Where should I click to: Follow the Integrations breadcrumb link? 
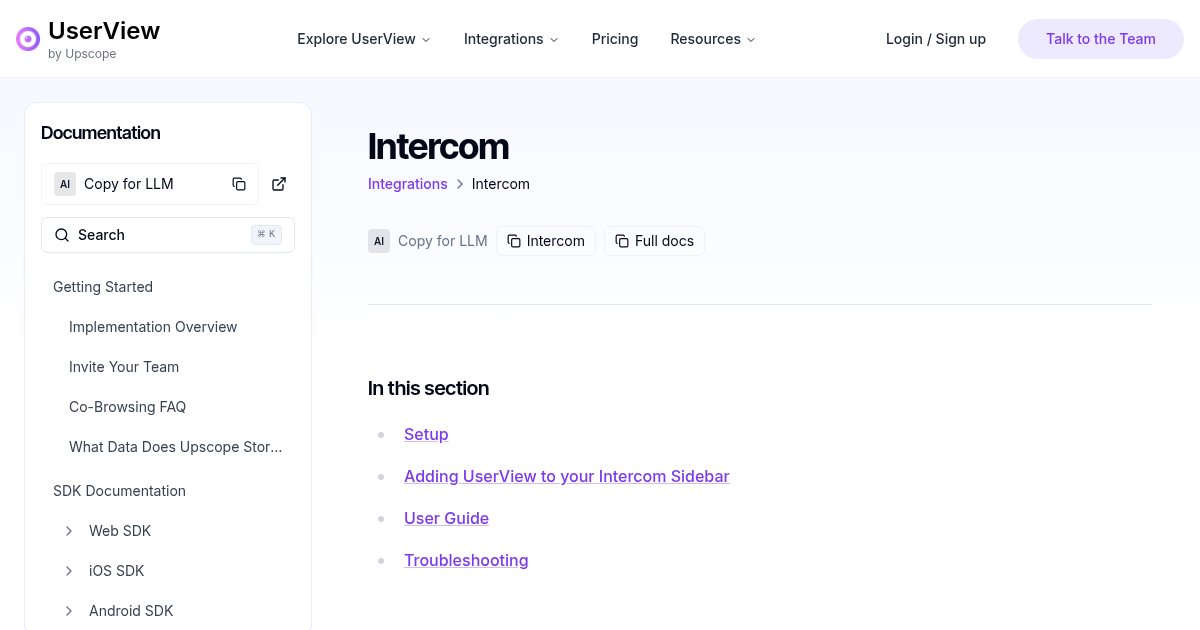coord(408,184)
